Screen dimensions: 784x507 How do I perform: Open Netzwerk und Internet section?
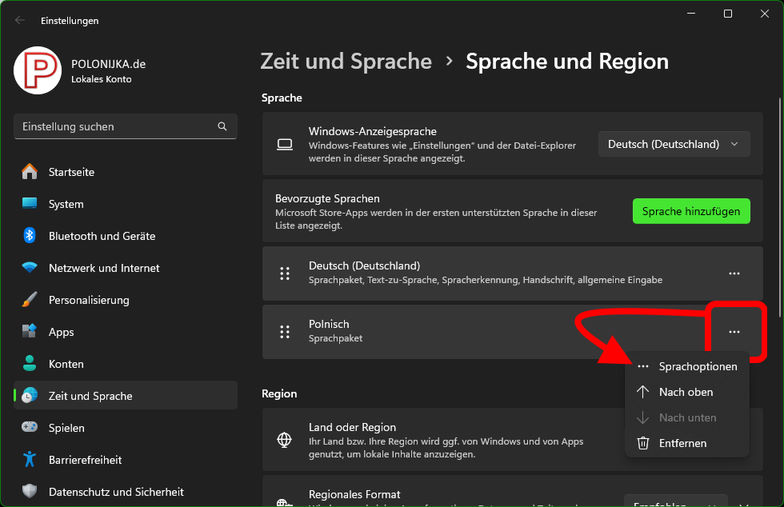[x=104, y=268]
